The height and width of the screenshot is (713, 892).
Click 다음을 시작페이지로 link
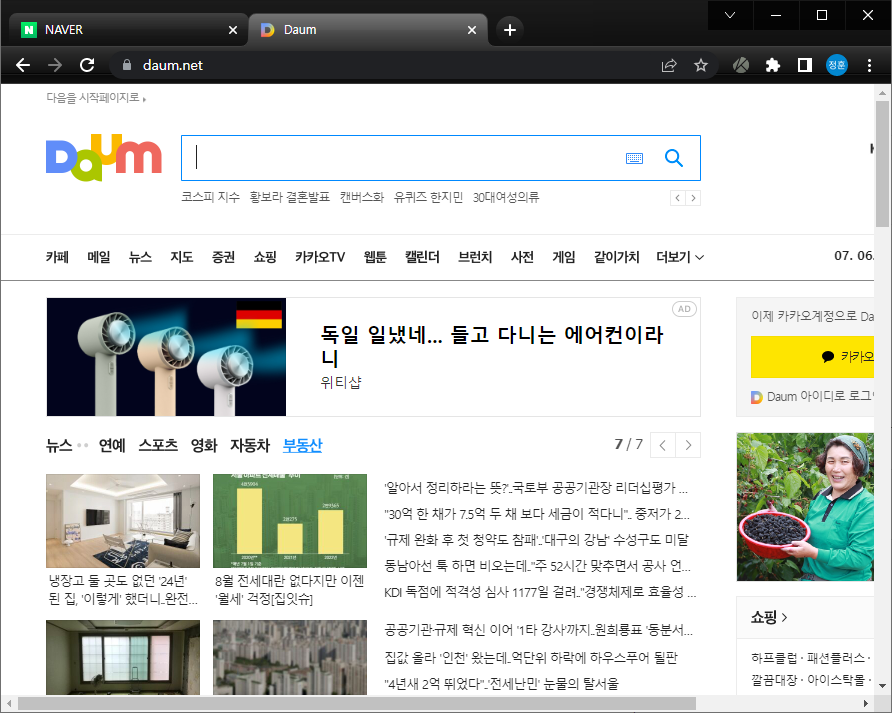click(x=96, y=98)
